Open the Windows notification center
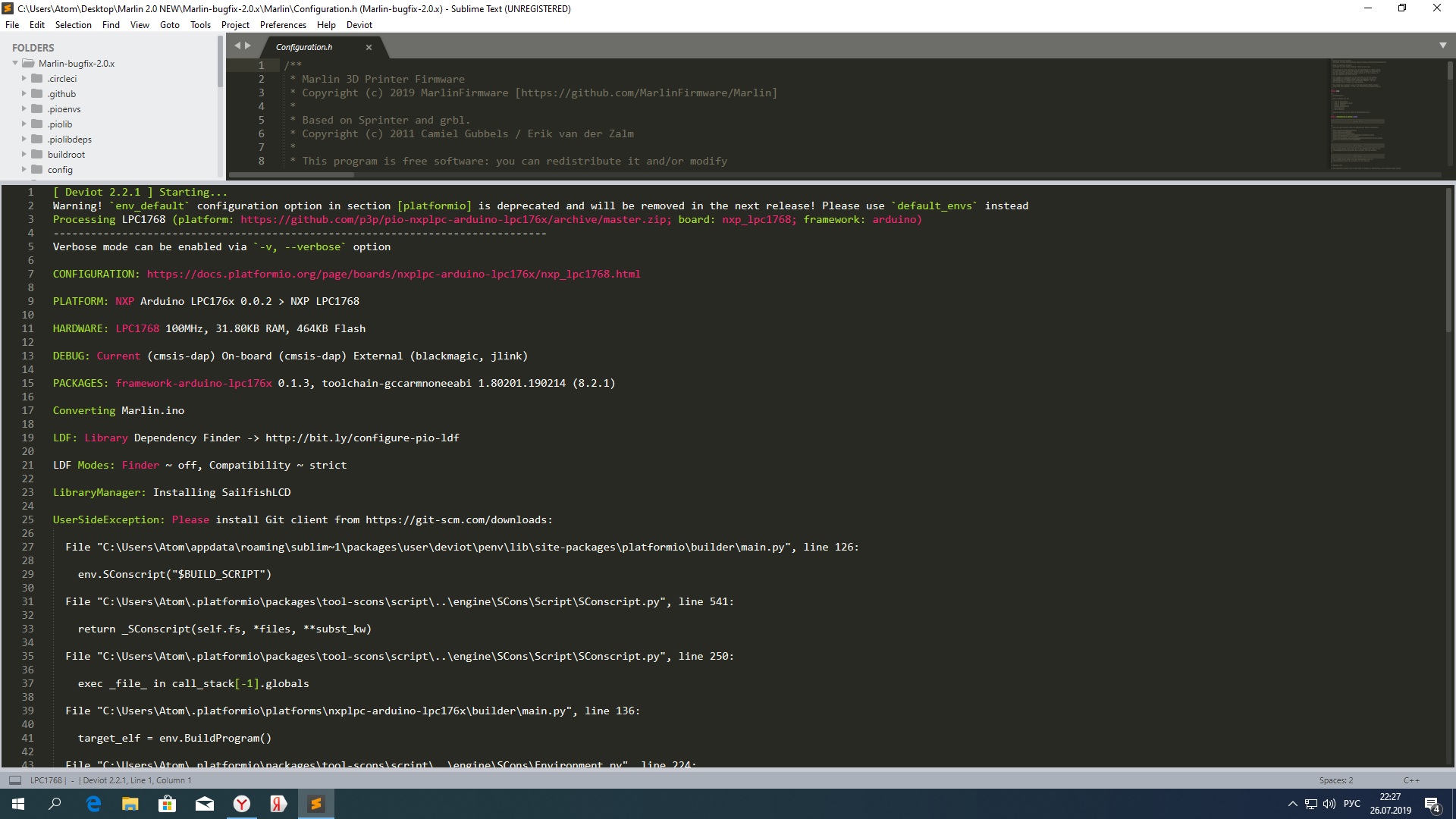Viewport: 1456px width, 819px height. click(x=1432, y=804)
